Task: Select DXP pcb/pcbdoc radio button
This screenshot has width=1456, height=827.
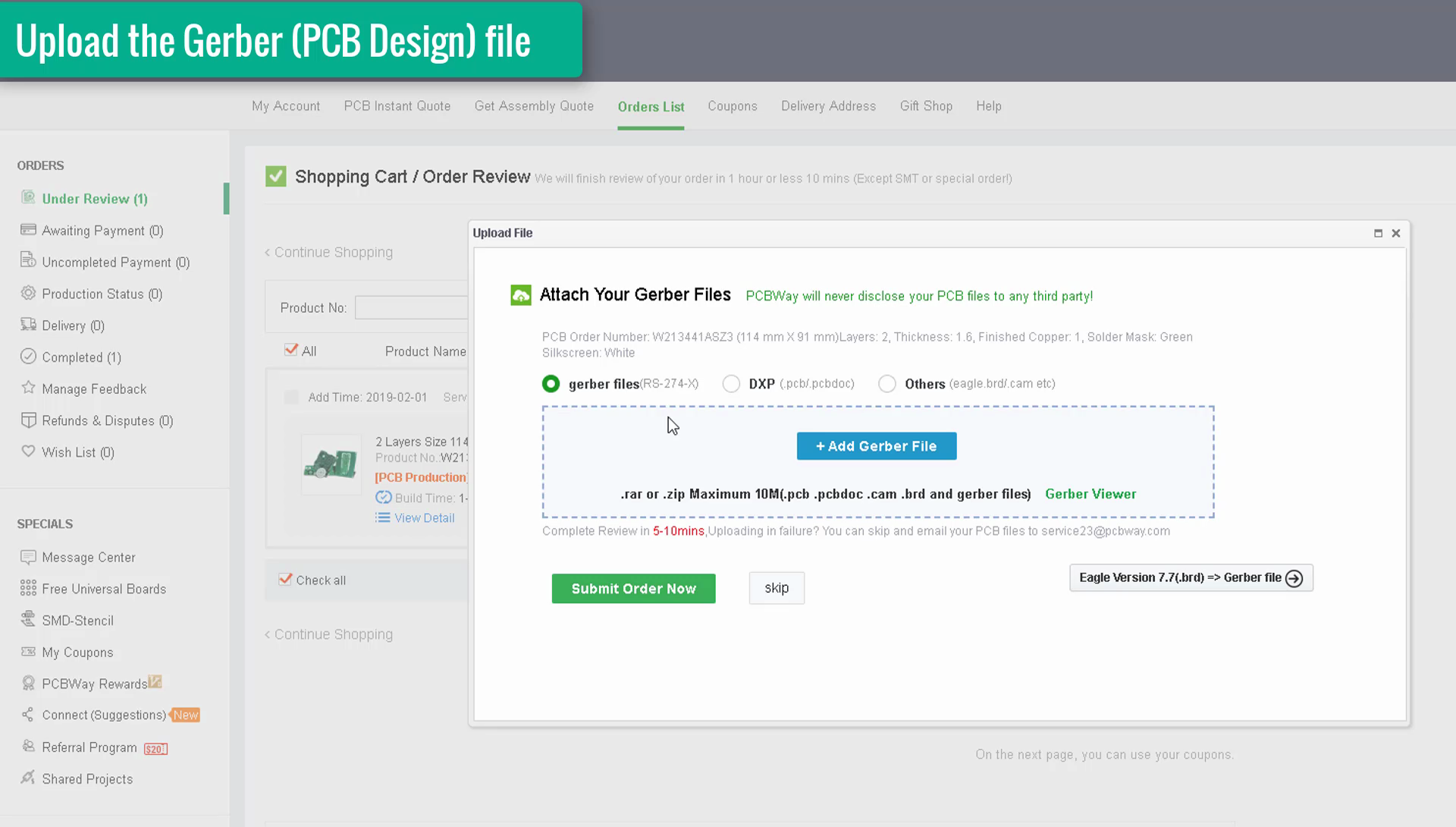Action: (731, 383)
